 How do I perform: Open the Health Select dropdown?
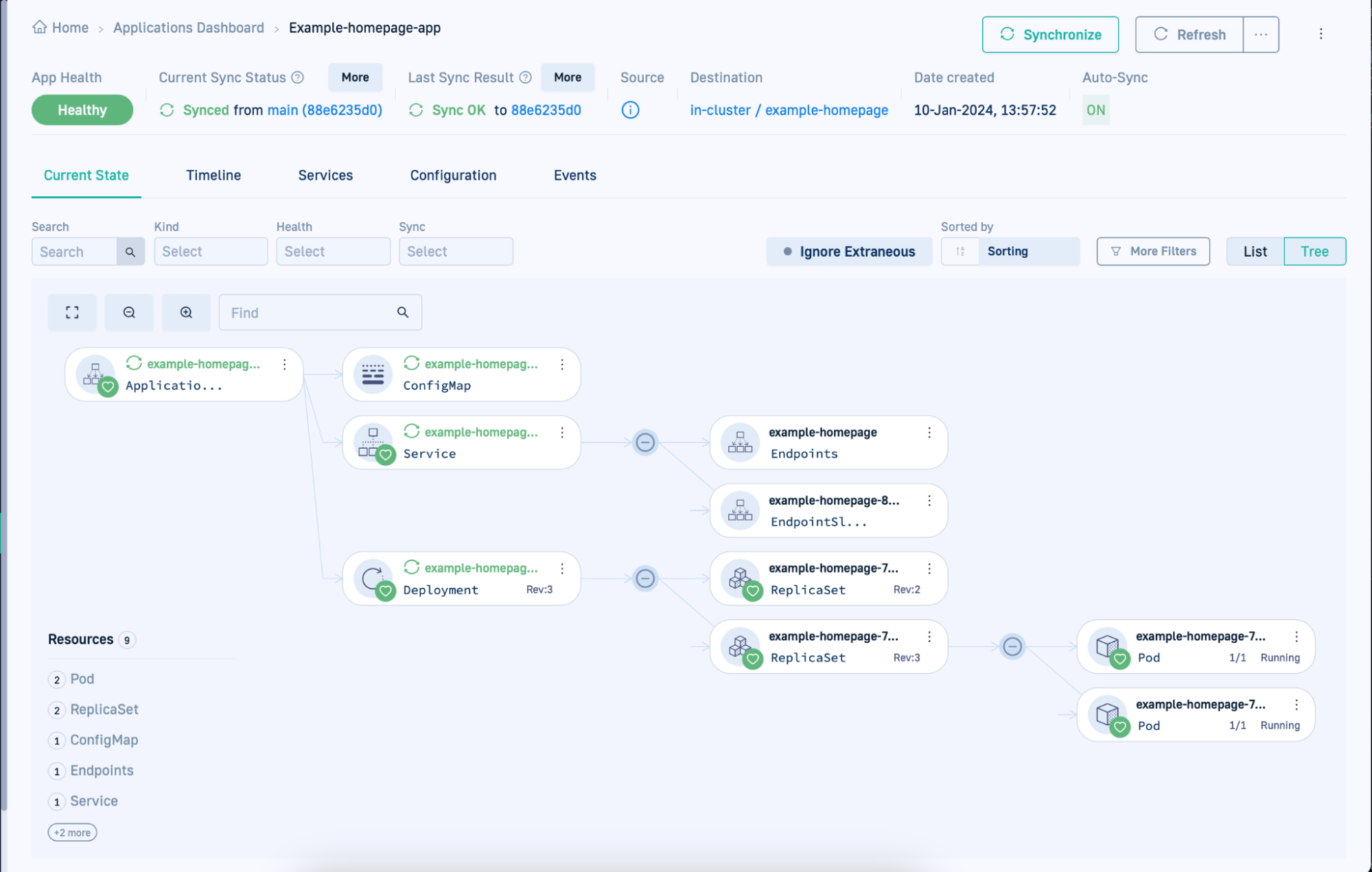coord(333,251)
